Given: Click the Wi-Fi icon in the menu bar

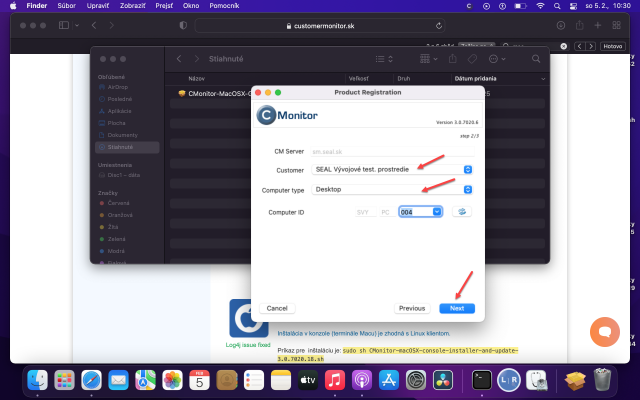Looking at the screenshot, I should [x=540, y=6].
